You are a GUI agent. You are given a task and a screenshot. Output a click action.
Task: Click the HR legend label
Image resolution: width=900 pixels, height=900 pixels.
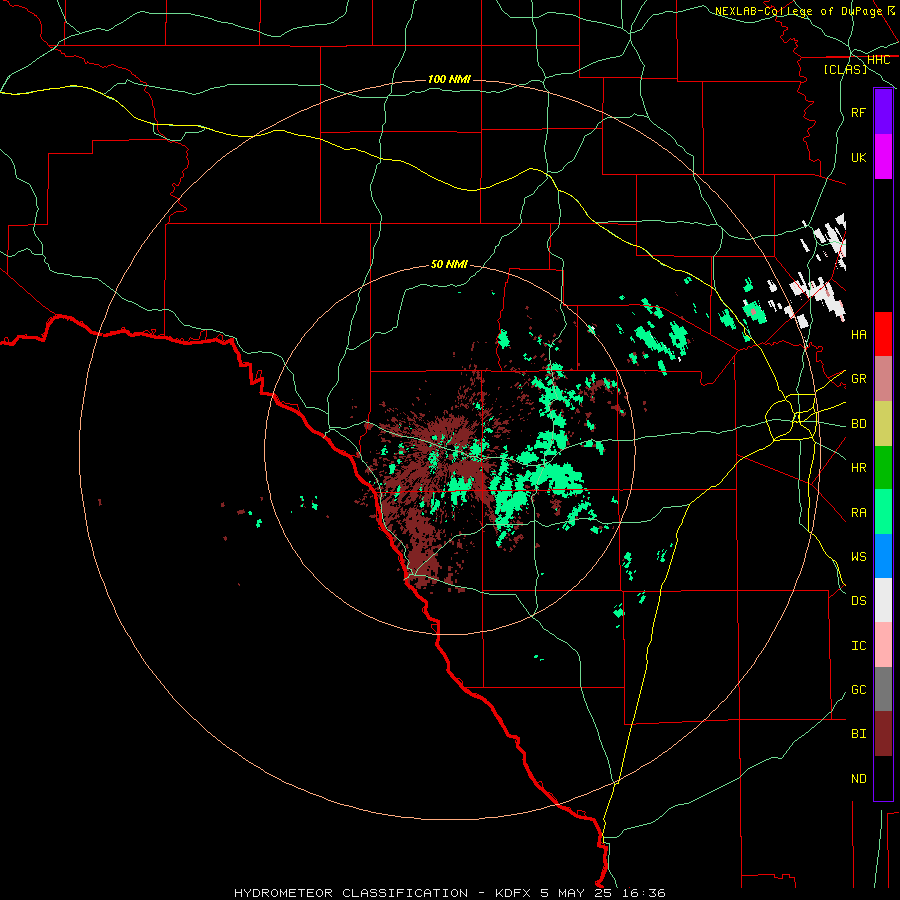tap(859, 468)
